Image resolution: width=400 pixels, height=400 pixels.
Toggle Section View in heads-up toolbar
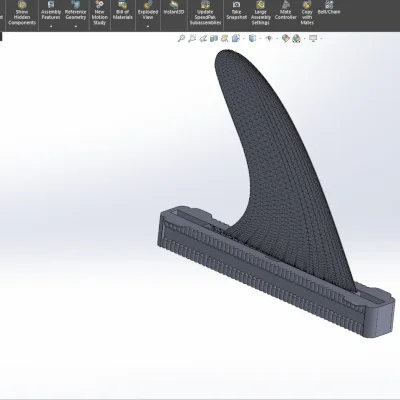pos(214,39)
